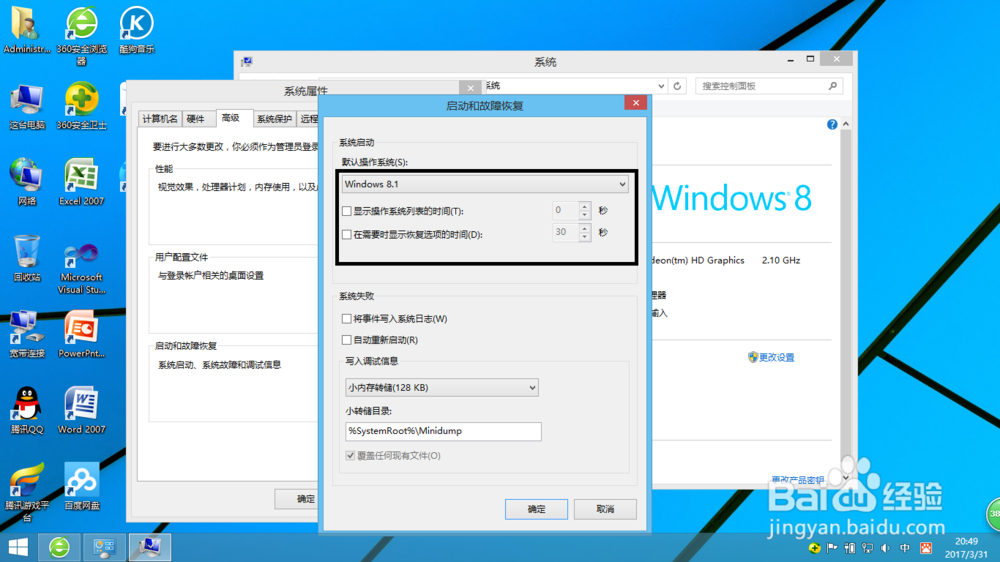1000x562 pixels.
Task: Click 取消 in 启动和故障恢复 dialog
Action: [x=605, y=509]
